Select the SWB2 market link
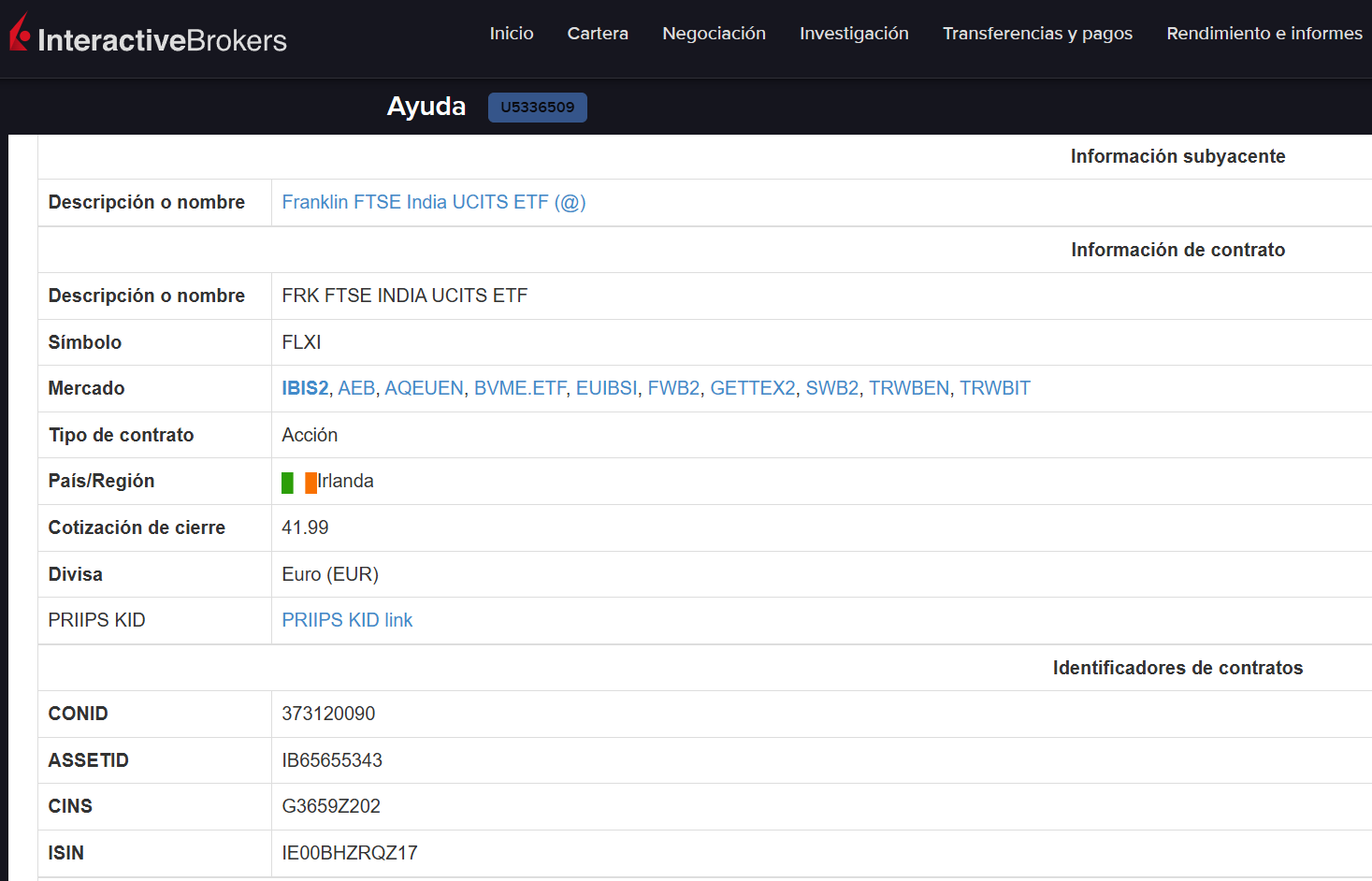 [x=832, y=388]
